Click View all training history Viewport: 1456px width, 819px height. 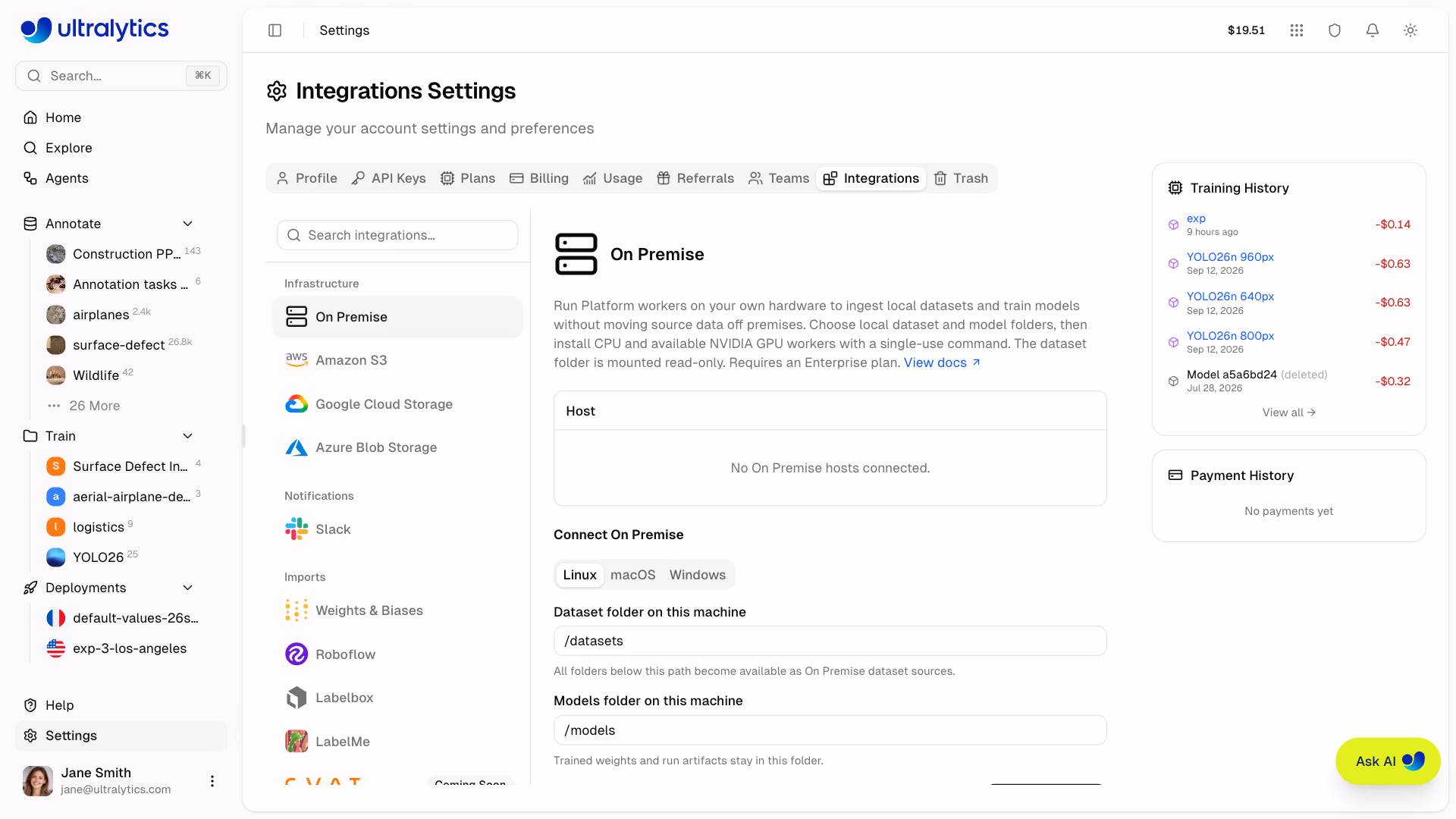tap(1288, 413)
